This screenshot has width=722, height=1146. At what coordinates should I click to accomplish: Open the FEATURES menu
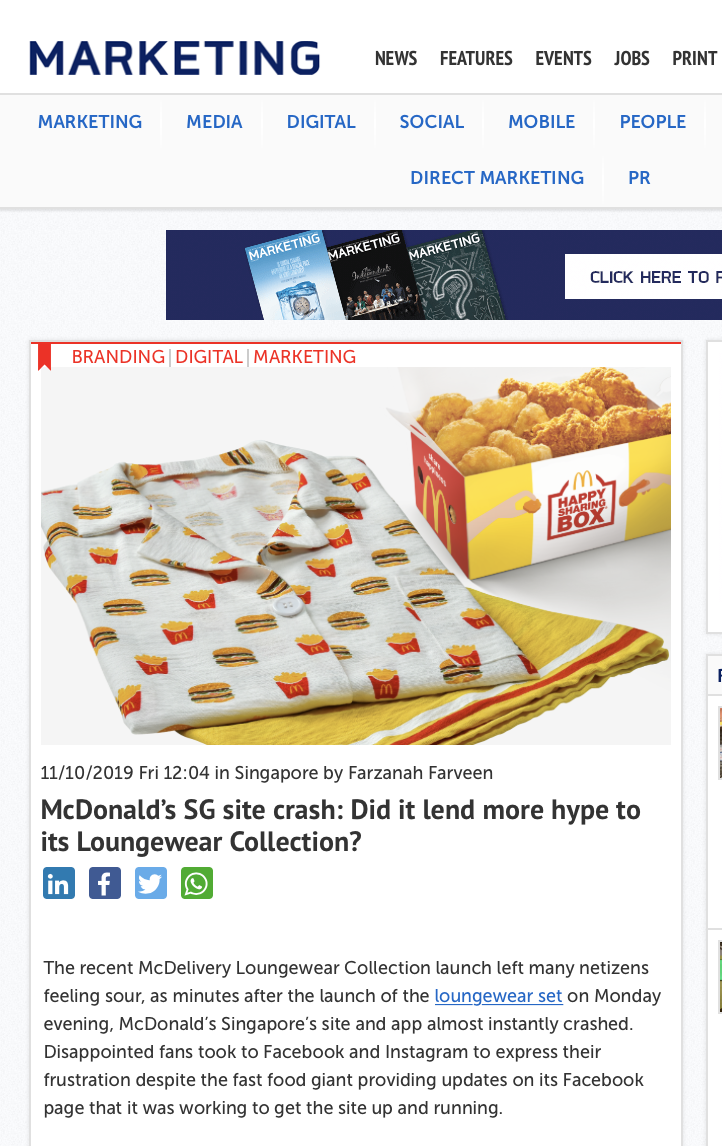(x=476, y=58)
